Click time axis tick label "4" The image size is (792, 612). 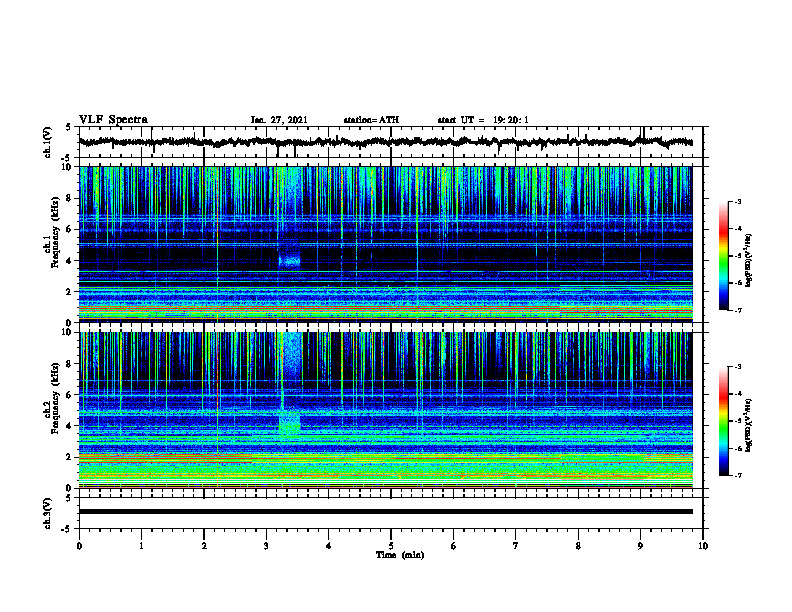coord(329,546)
